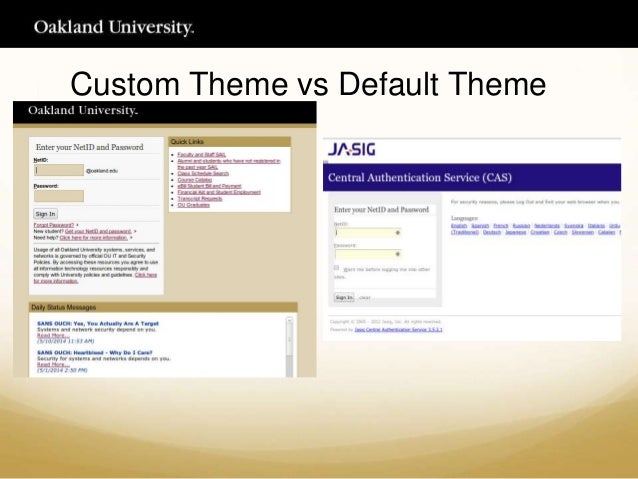Open the Faculty and Staff SAIL quick link

pyautogui.click(x=201, y=155)
